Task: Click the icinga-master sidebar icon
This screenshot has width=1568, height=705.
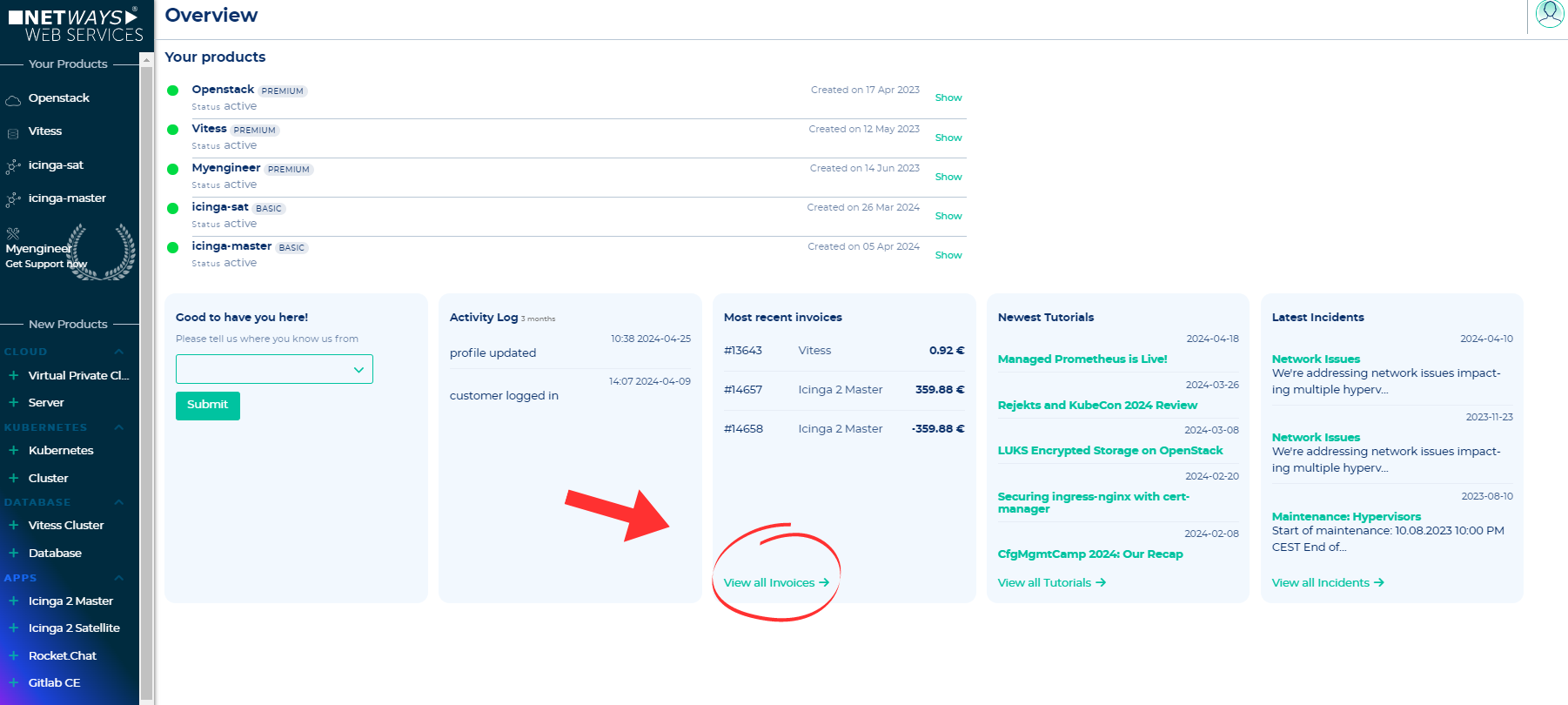Action: pos(13,198)
